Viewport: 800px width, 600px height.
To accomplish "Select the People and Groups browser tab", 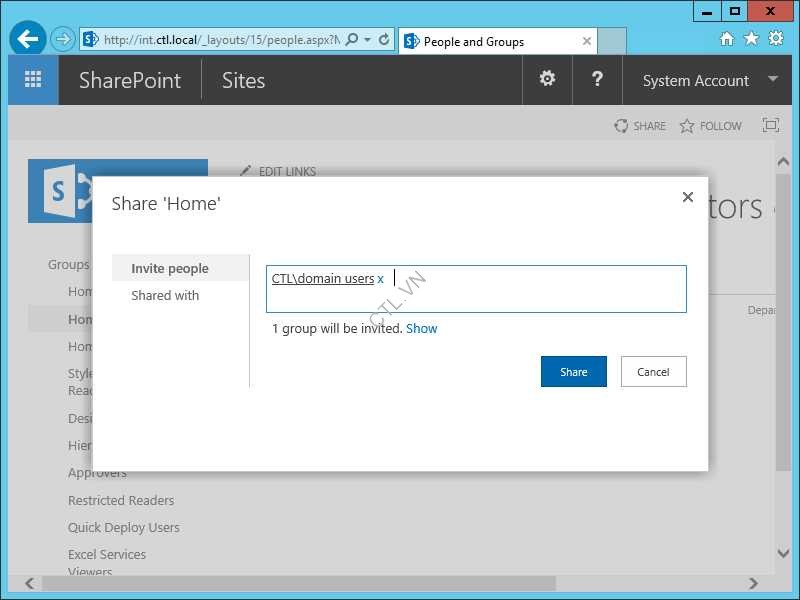I will point(490,41).
